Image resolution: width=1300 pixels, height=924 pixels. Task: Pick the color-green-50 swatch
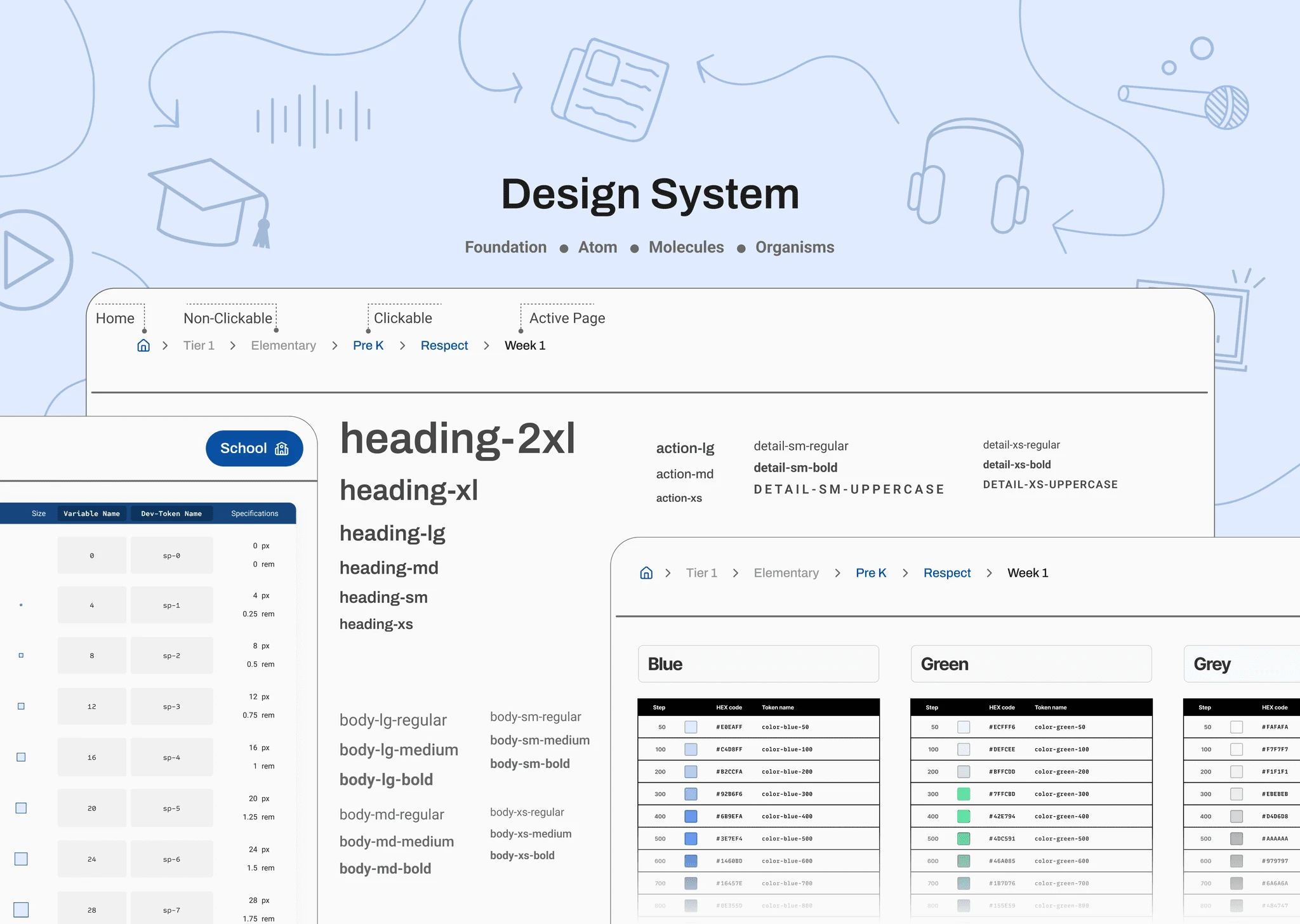tap(964, 727)
